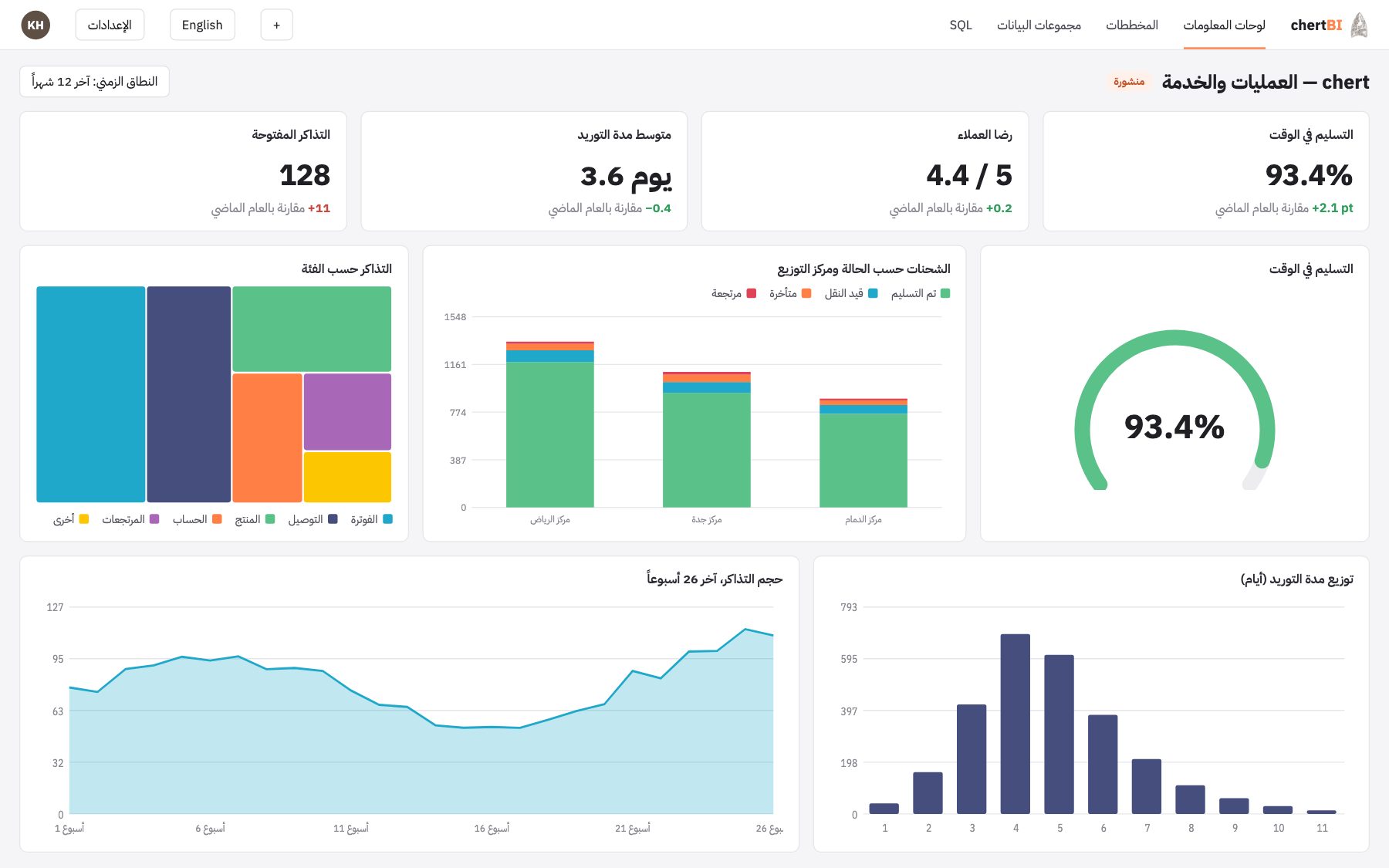Click the مركز الدمام stacked bar
Image resolution: width=1389 pixels, height=868 pixels.
click(863, 453)
